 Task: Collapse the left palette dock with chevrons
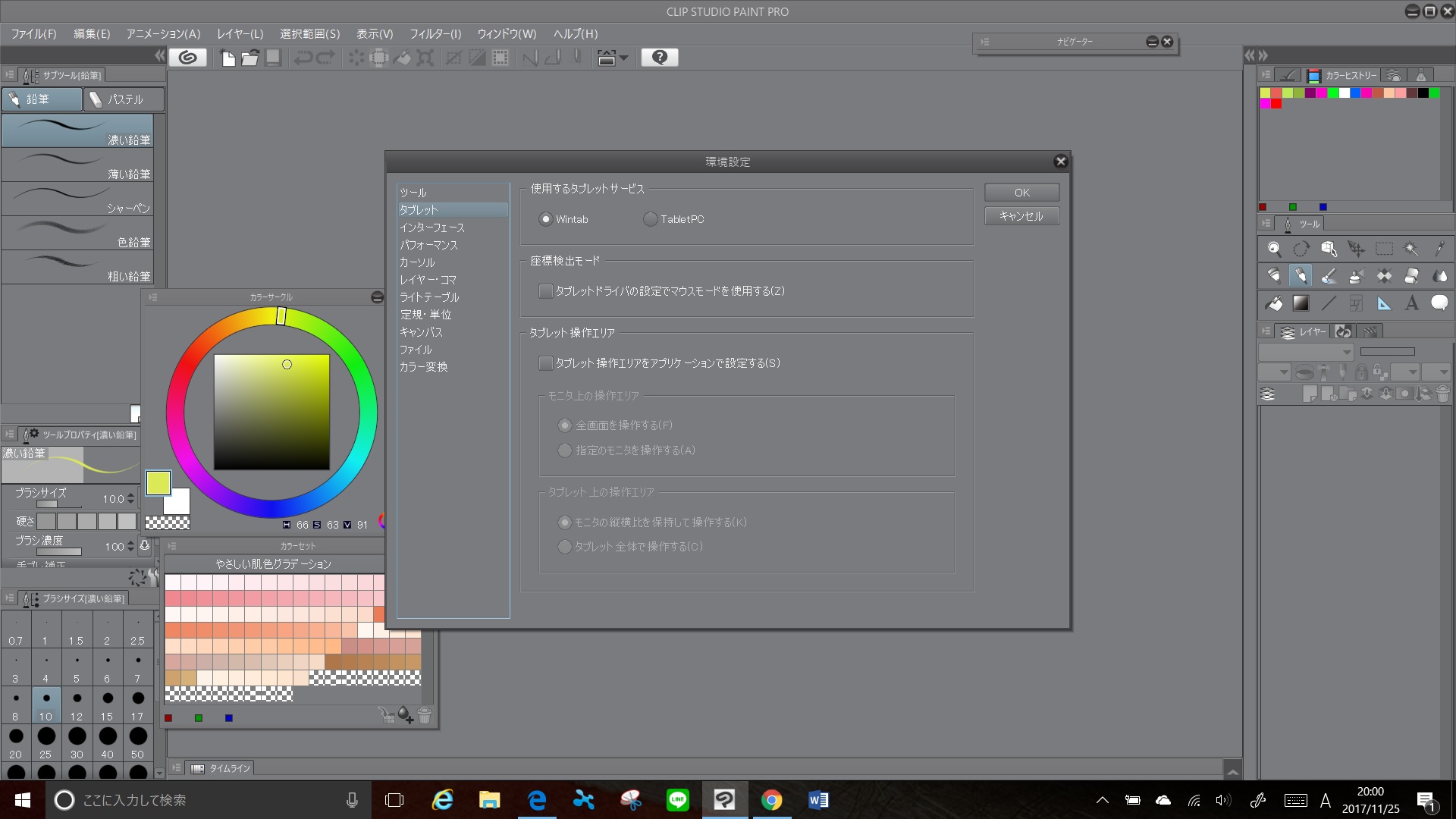pos(159,55)
